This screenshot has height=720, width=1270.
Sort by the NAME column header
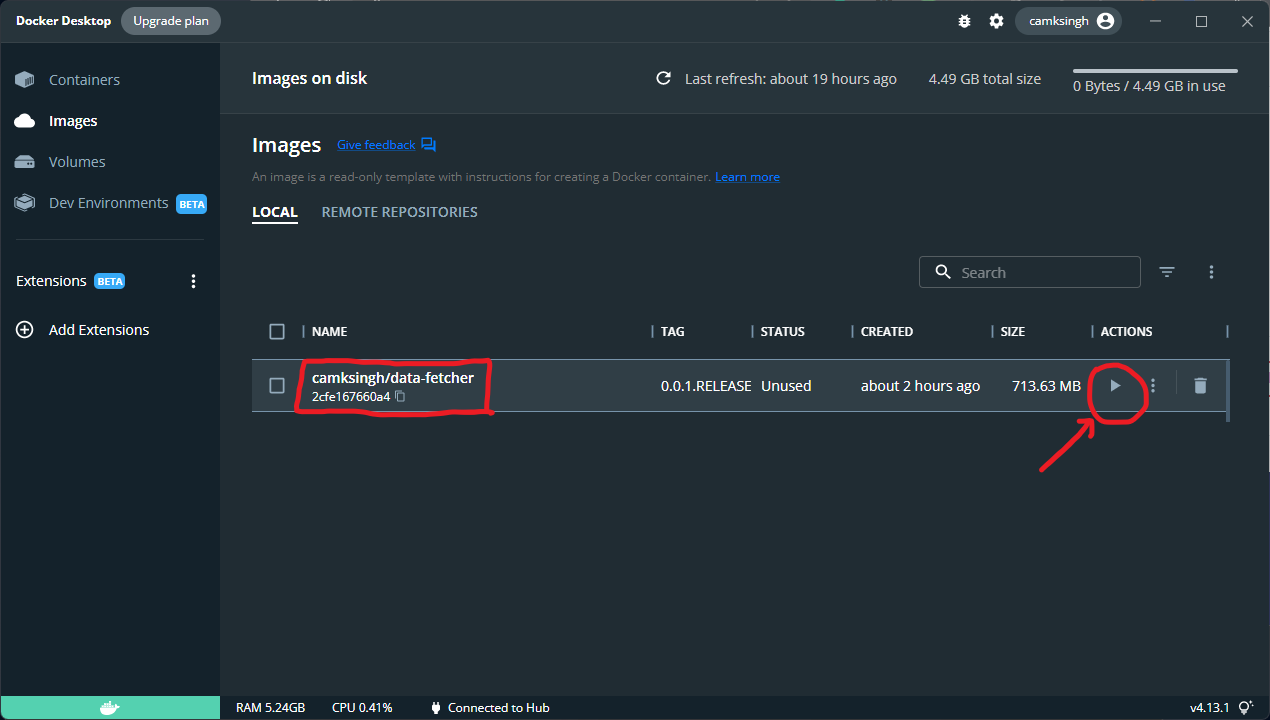tap(329, 331)
